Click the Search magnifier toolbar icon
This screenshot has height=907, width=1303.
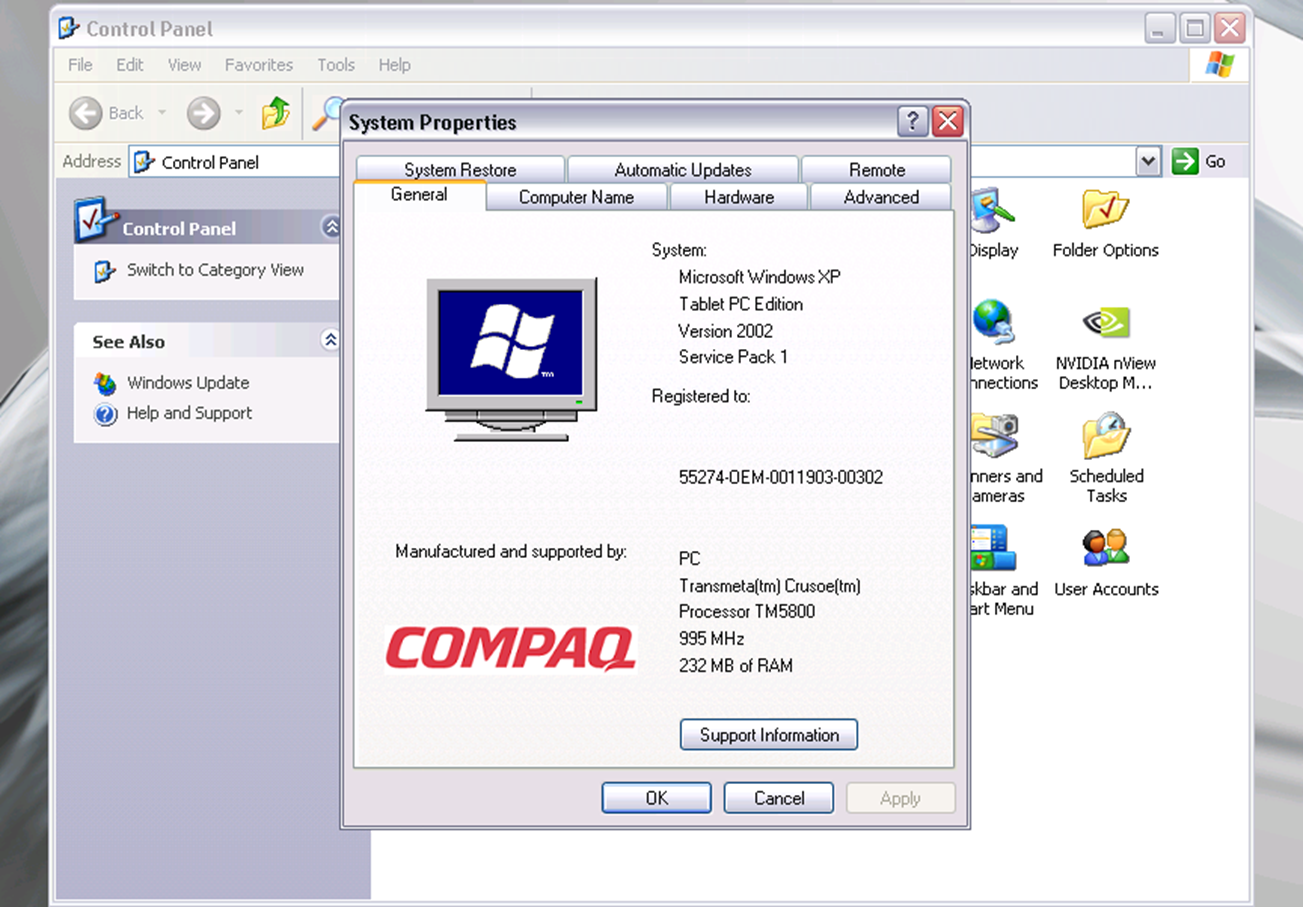pyautogui.click(x=326, y=113)
